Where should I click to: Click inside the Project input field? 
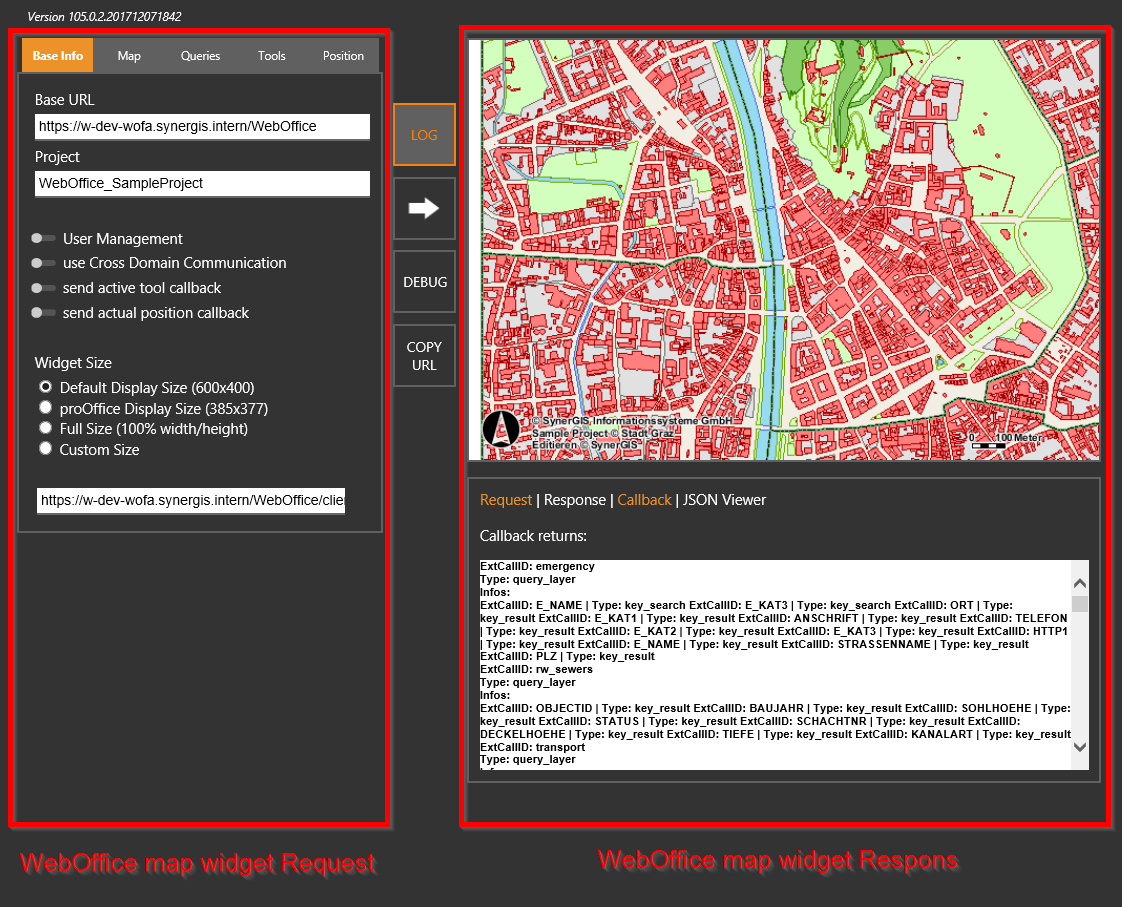202,183
